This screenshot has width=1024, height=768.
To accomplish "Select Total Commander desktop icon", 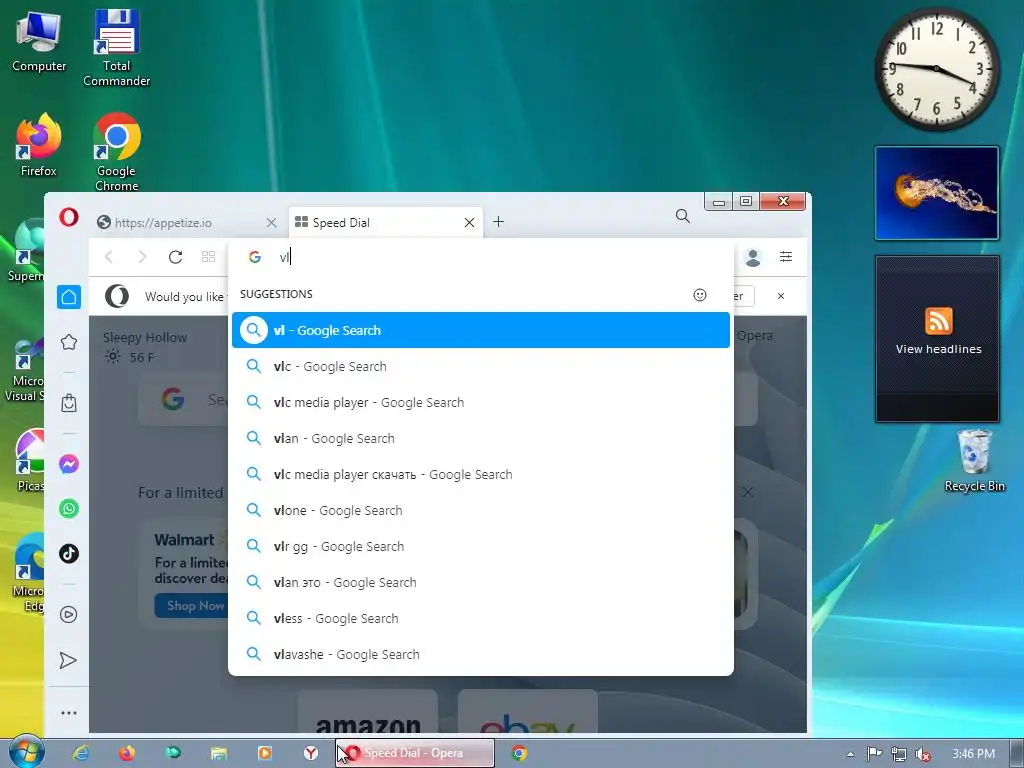I will (116, 48).
